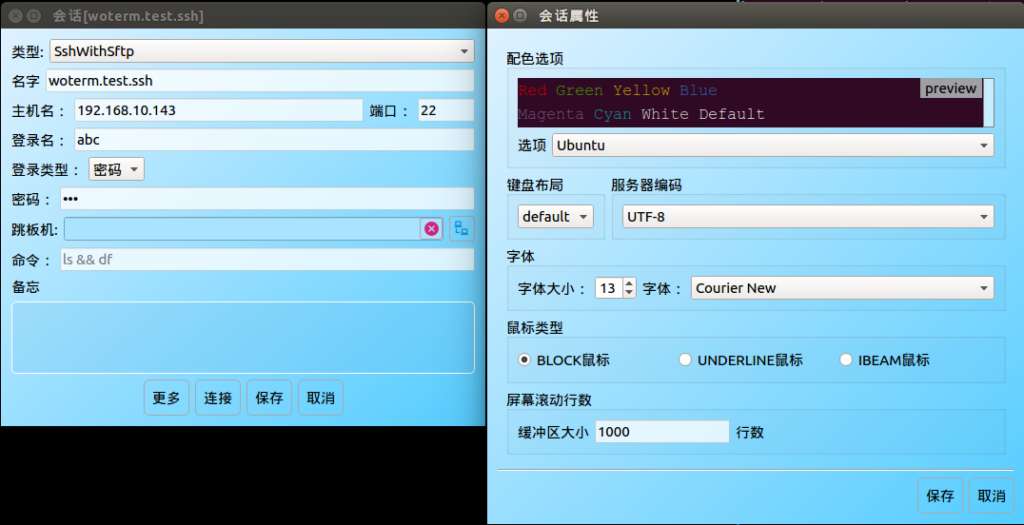Click 取消 in the 会话属性 window

click(991, 496)
